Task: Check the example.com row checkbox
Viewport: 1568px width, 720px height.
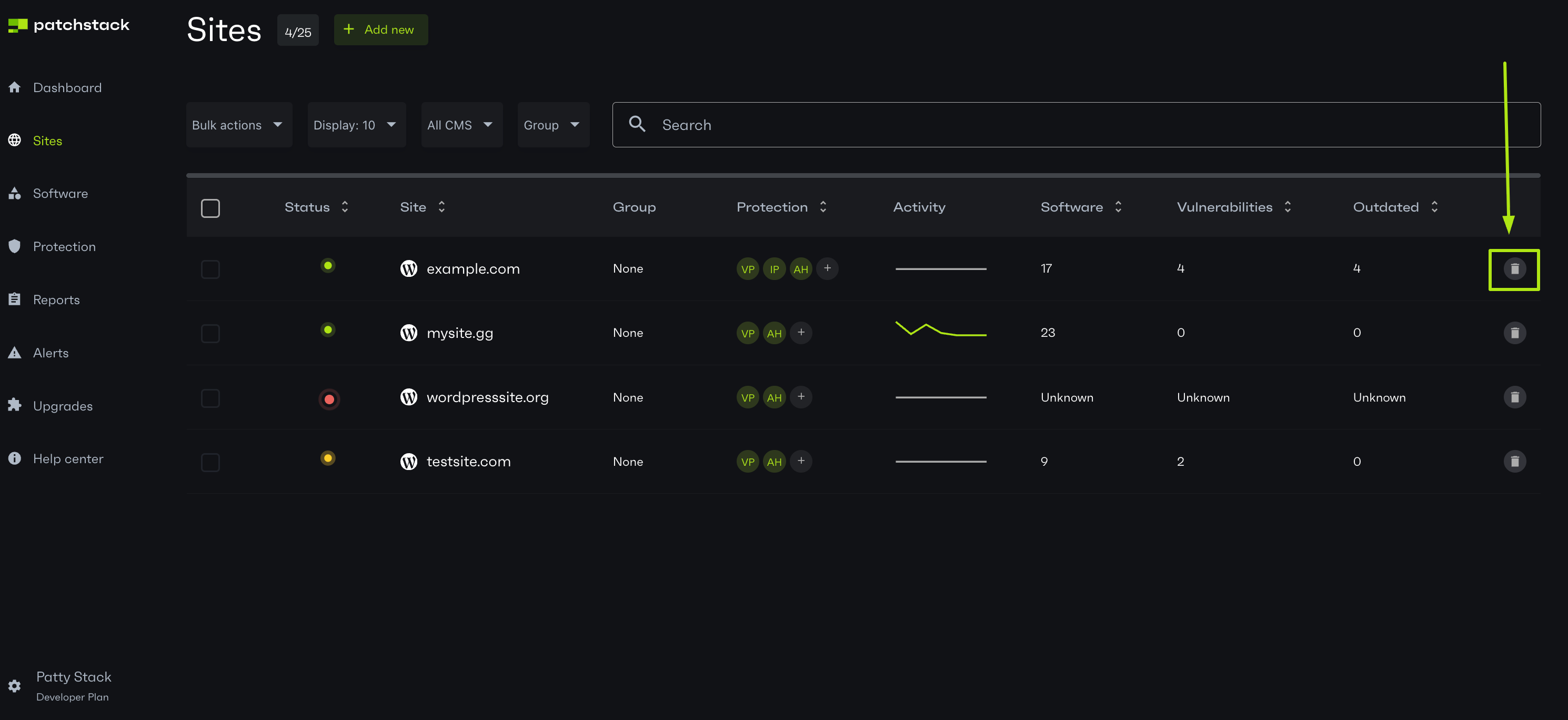Action: coord(210,269)
